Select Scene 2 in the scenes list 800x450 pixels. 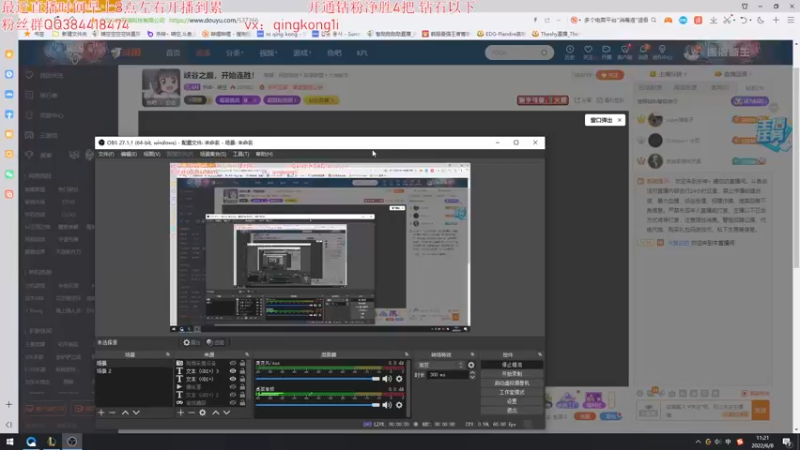click(x=134, y=371)
